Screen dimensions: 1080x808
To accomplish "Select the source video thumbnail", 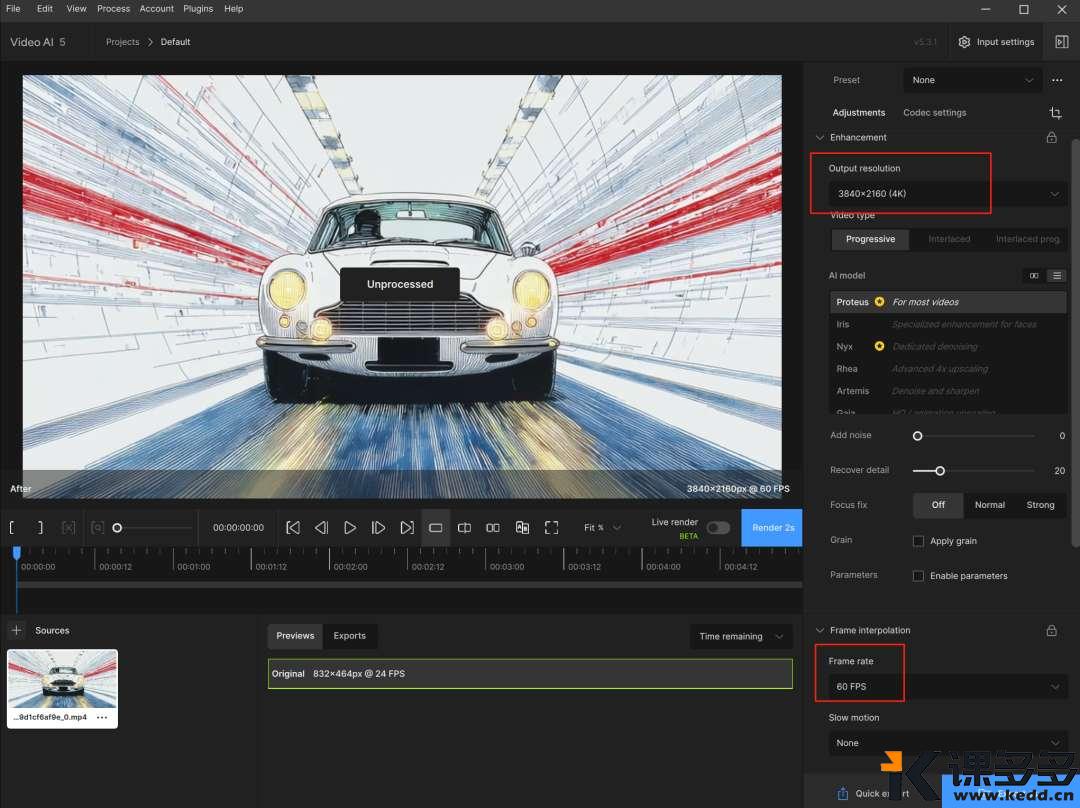I will click(62, 679).
